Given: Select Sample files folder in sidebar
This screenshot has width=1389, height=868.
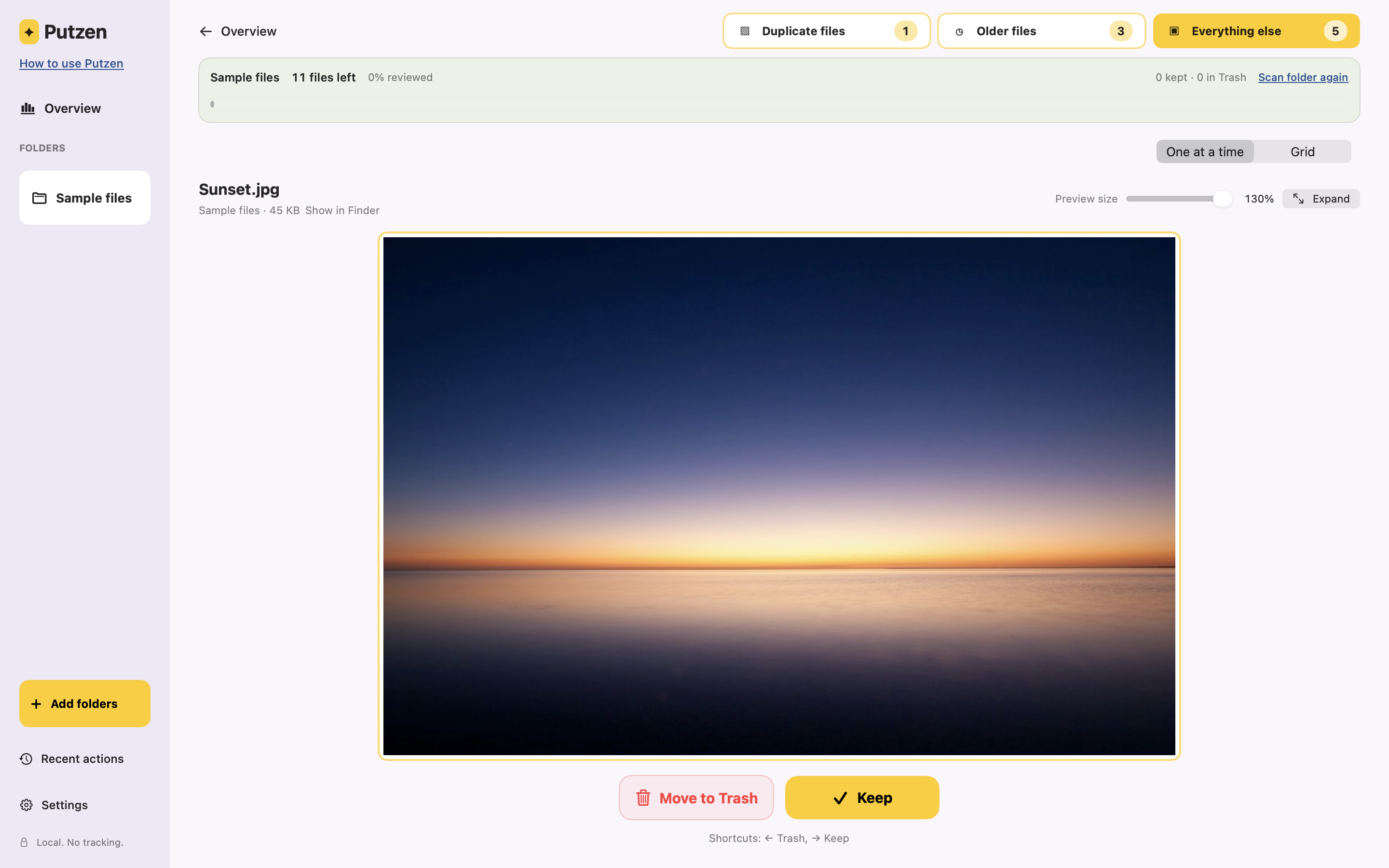Looking at the screenshot, I should (x=85, y=198).
